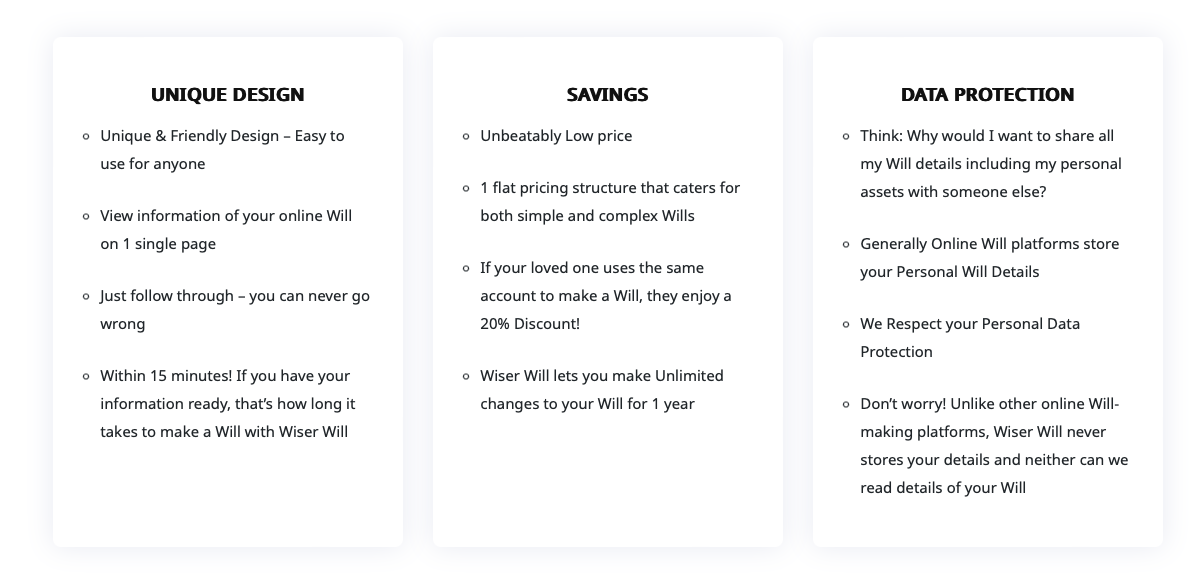Click the DATA PROTECTION heading

pyautogui.click(x=987, y=95)
